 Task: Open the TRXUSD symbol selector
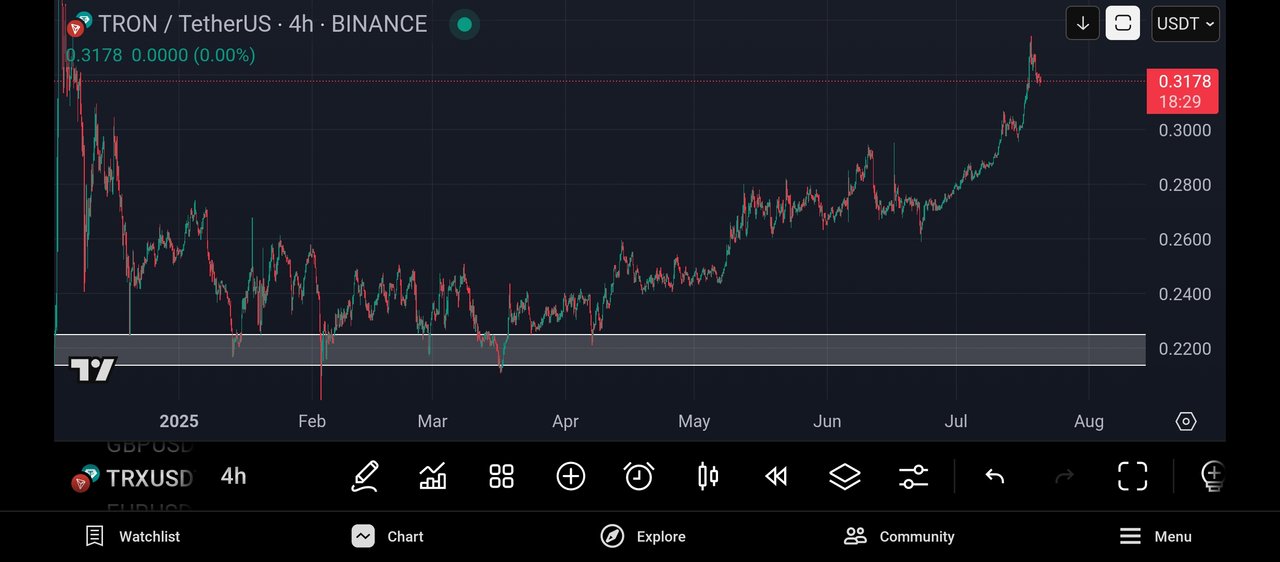point(132,478)
